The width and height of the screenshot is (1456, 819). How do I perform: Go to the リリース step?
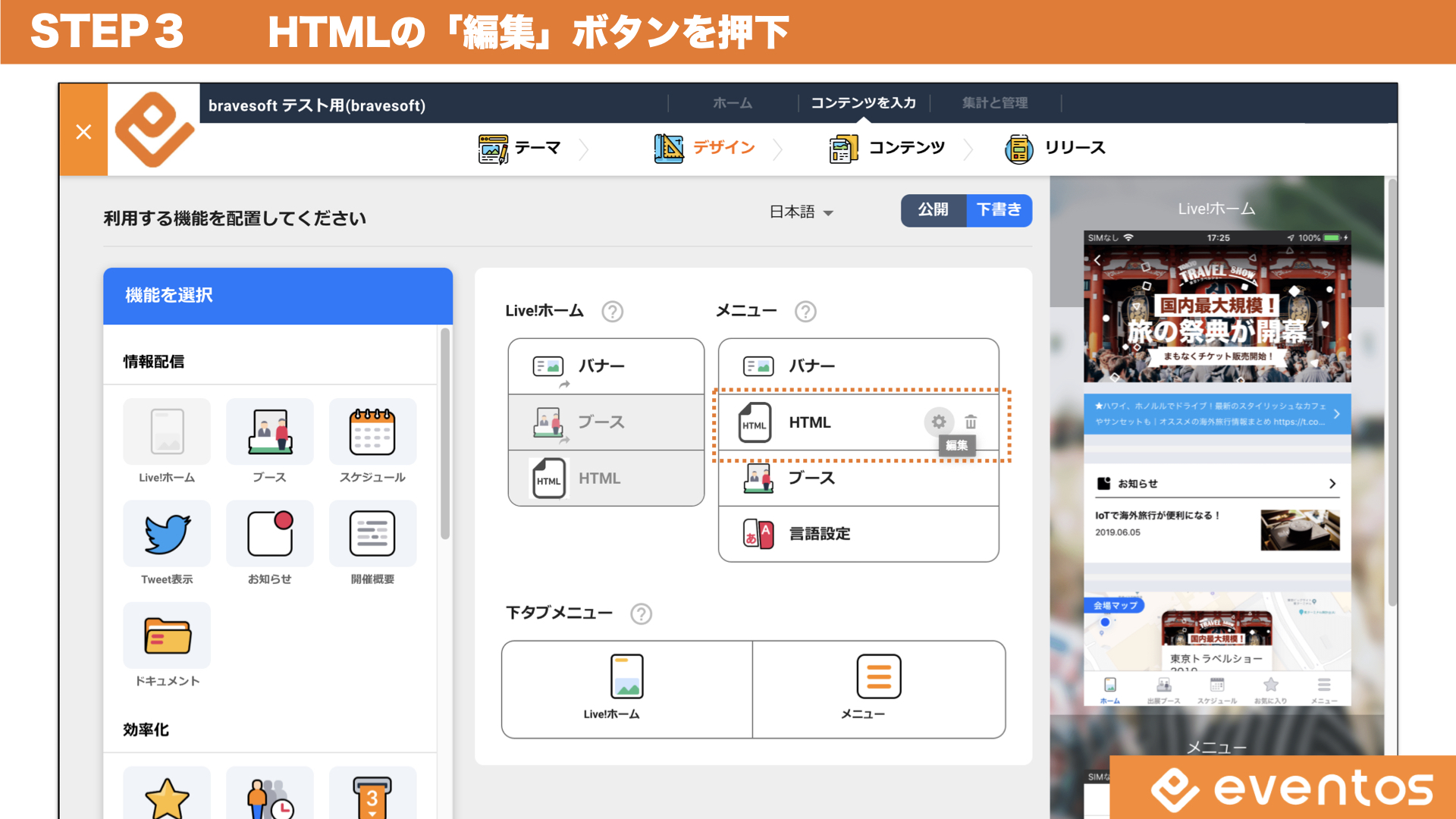click(x=1056, y=149)
